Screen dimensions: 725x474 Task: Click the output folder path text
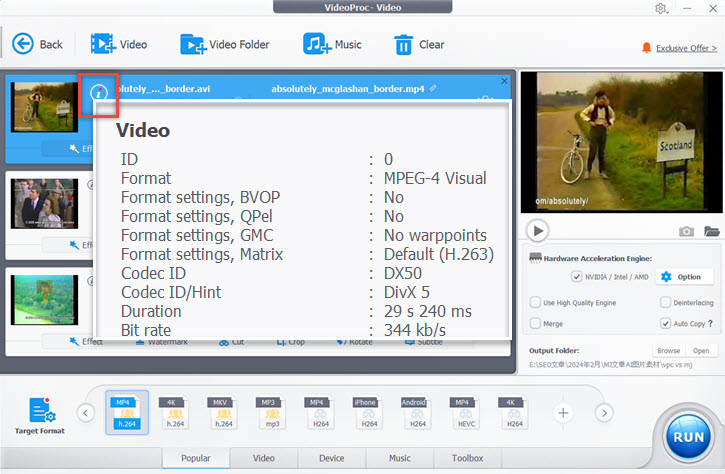[610, 365]
